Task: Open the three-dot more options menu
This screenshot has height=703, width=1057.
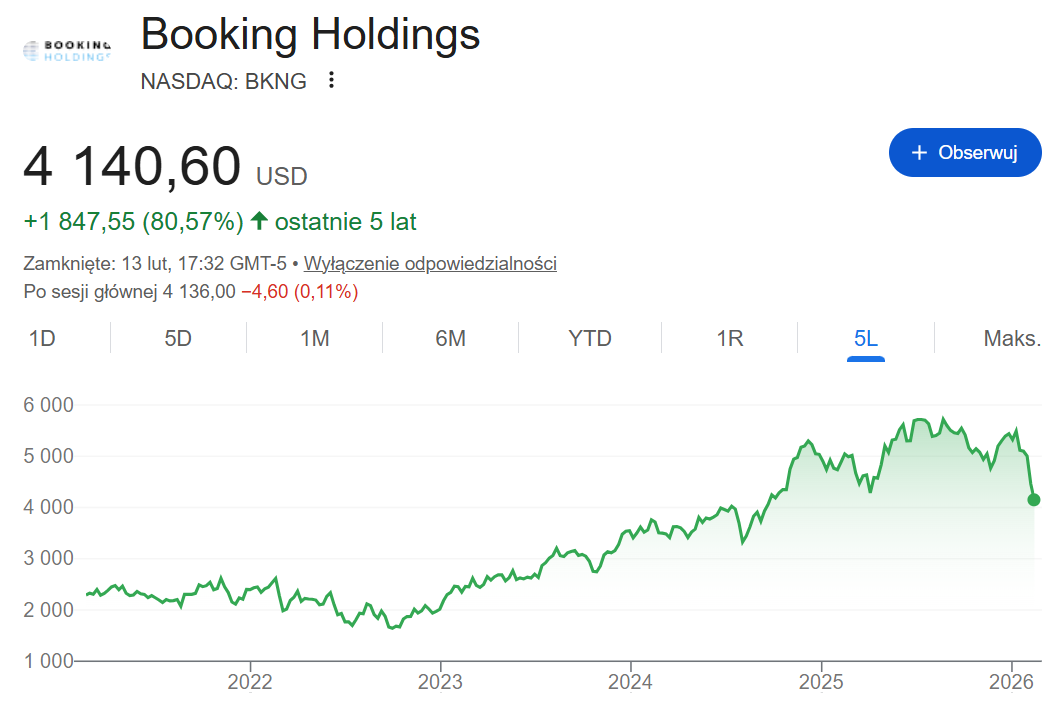Action: point(332,80)
